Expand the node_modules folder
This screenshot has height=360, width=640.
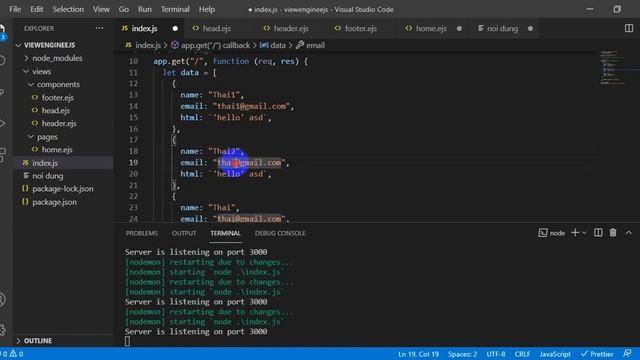coord(57,58)
